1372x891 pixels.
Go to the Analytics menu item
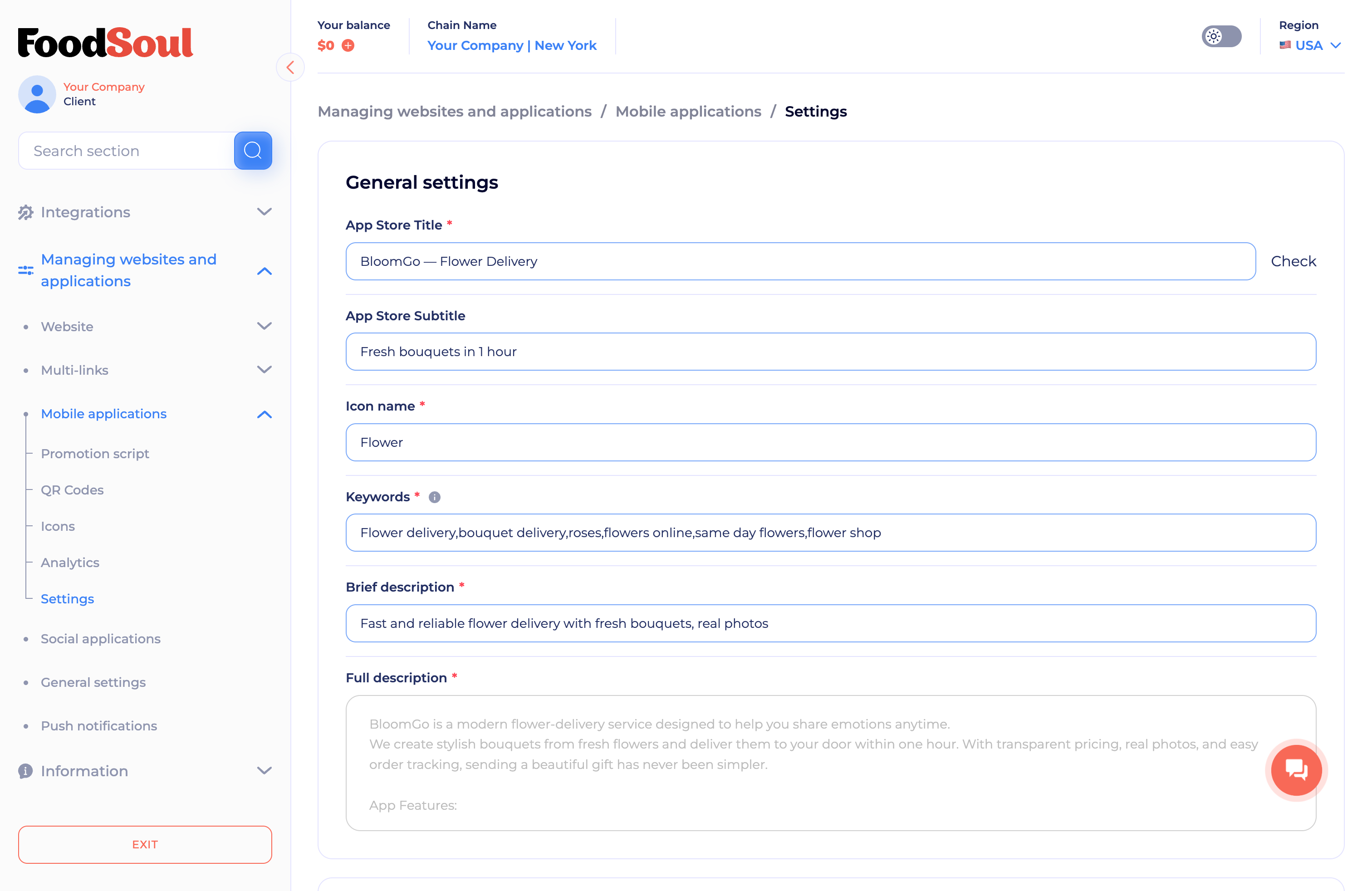click(70, 563)
